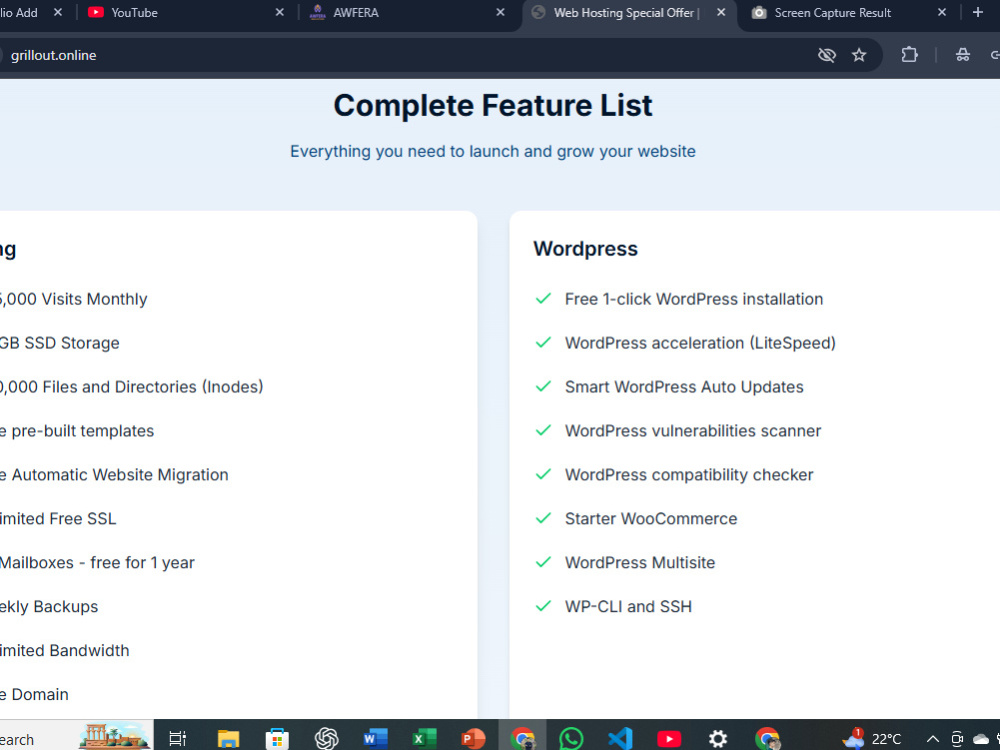Click 'Bandwidth' feature text
This screenshot has height=750, width=1000.
(x=89, y=651)
